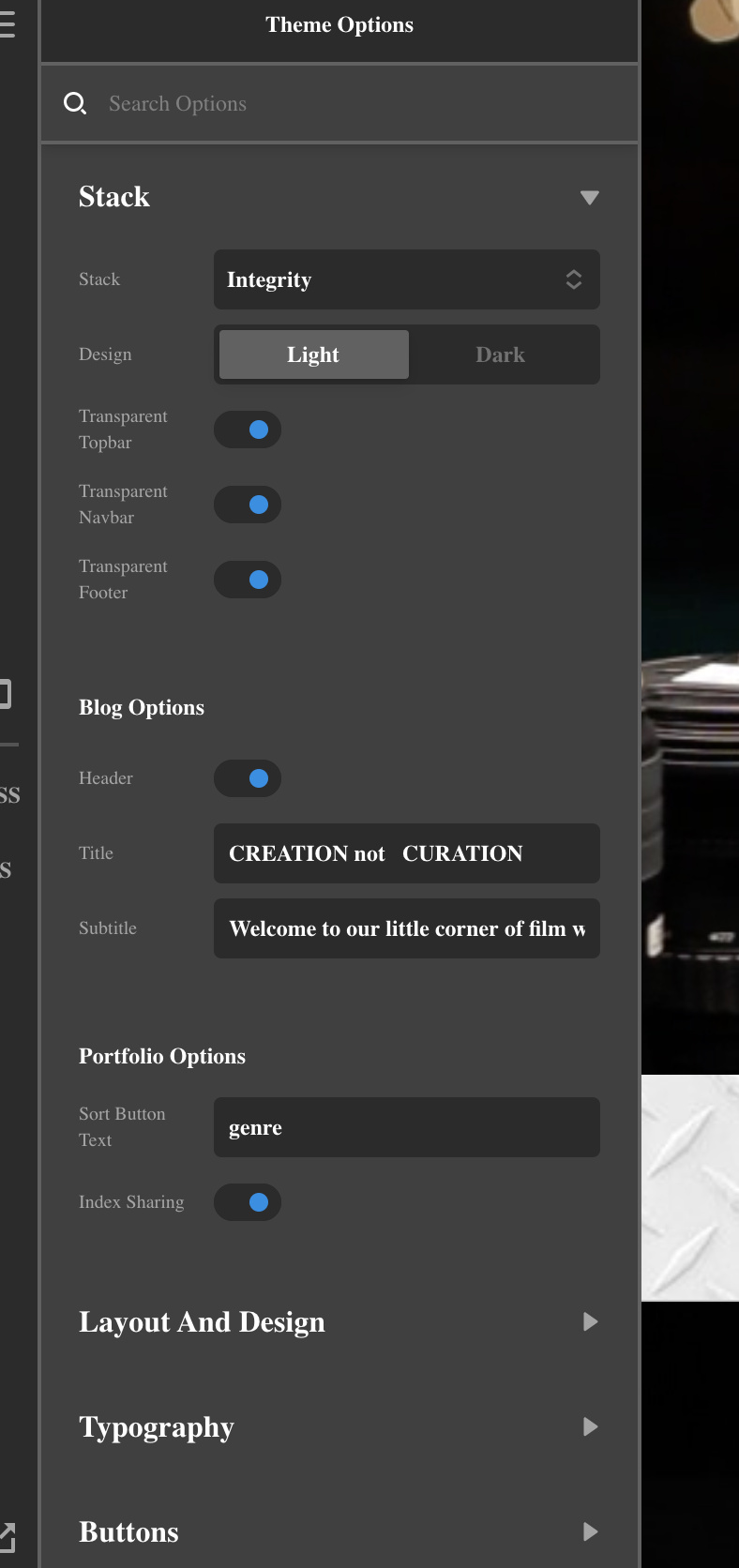This screenshot has width=739, height=1568.
Task: Collapse the Stack section
Action: pyautogui.click(x=589, y=197)
